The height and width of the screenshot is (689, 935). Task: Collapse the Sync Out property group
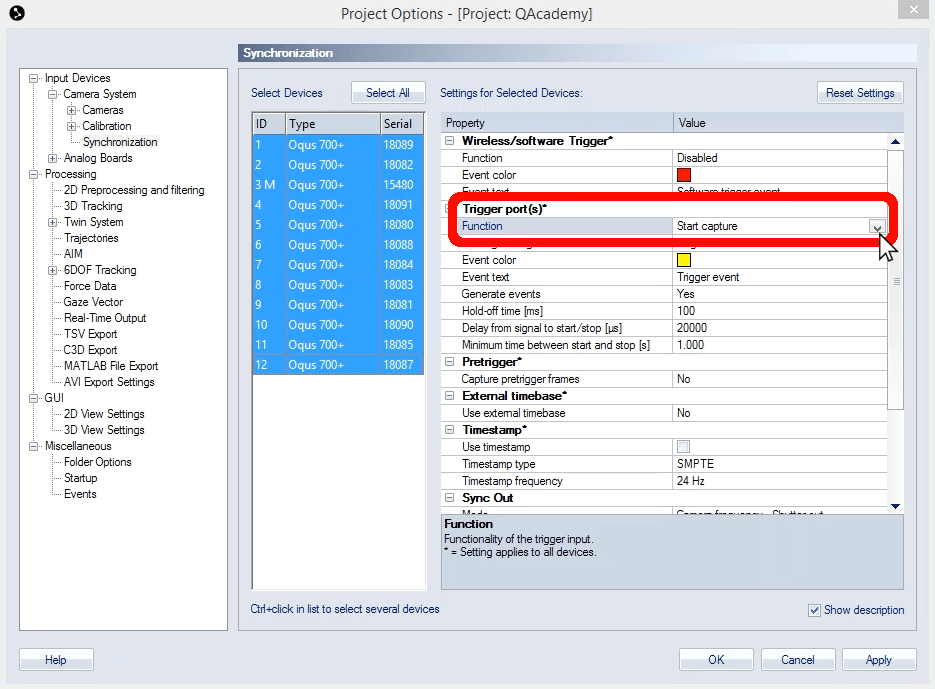pyautogui.click(x=449, y=498)
